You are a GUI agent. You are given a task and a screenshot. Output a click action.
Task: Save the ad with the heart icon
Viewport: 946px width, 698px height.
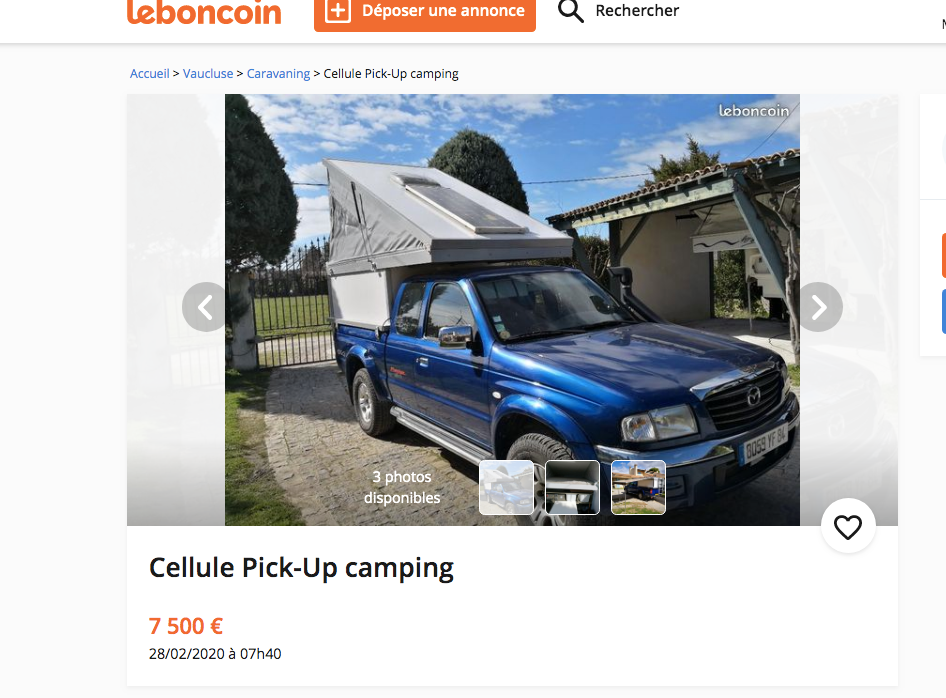pyautogui.click(x=848, y=527)
